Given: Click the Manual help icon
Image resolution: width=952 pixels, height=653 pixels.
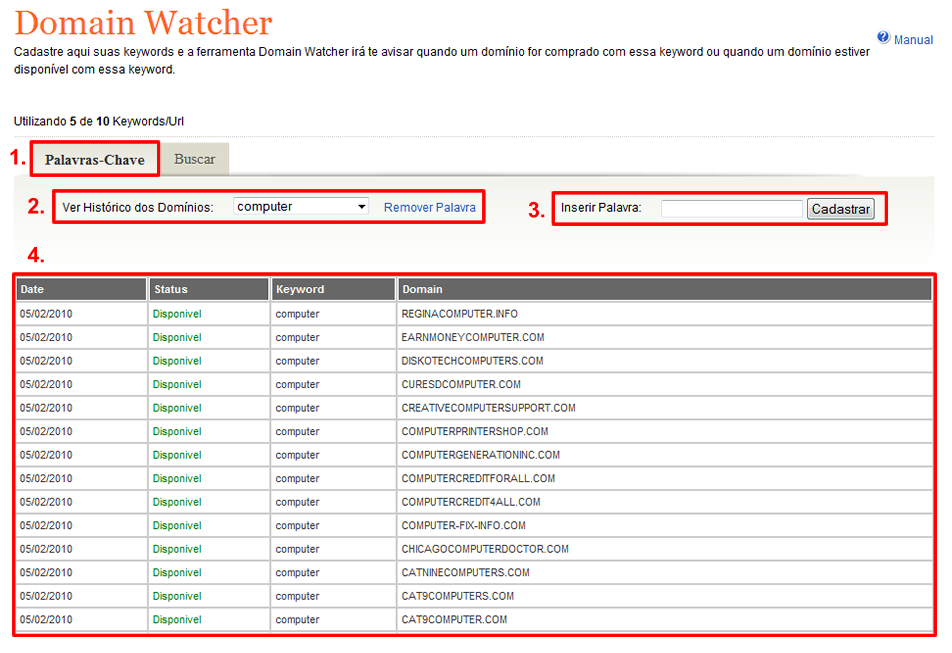Looking at the screenshot, I should tap(883, 38).
